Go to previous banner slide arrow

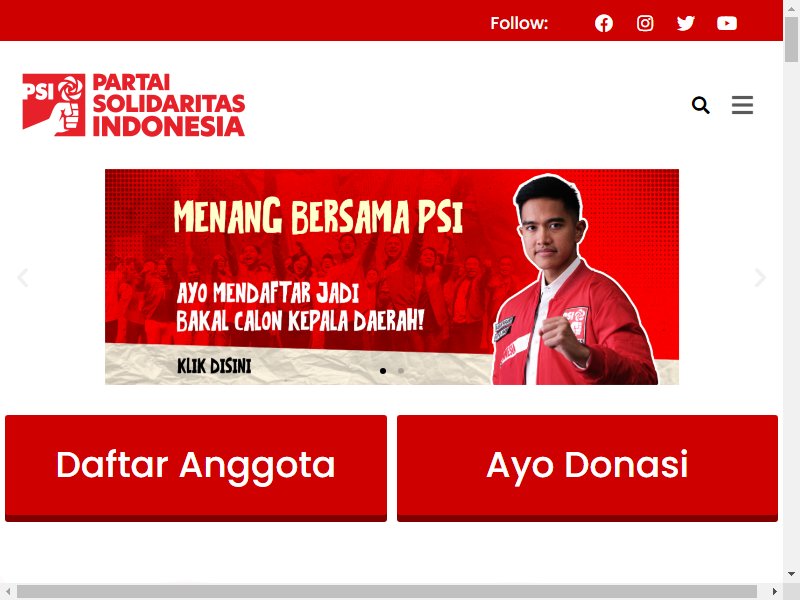(22, 278)
